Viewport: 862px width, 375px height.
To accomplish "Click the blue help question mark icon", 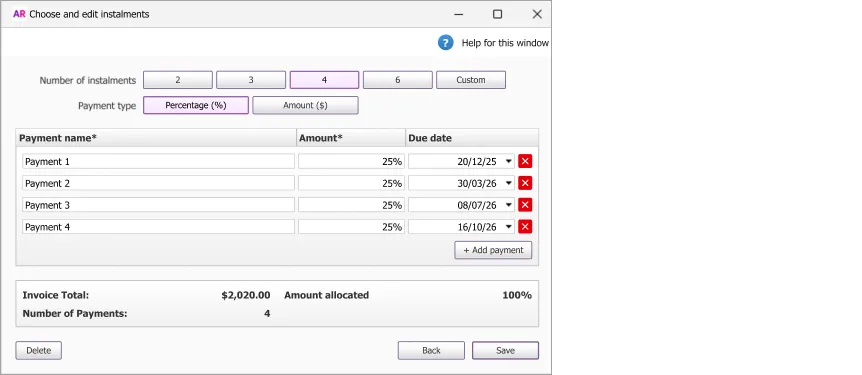I will point(445,43).
